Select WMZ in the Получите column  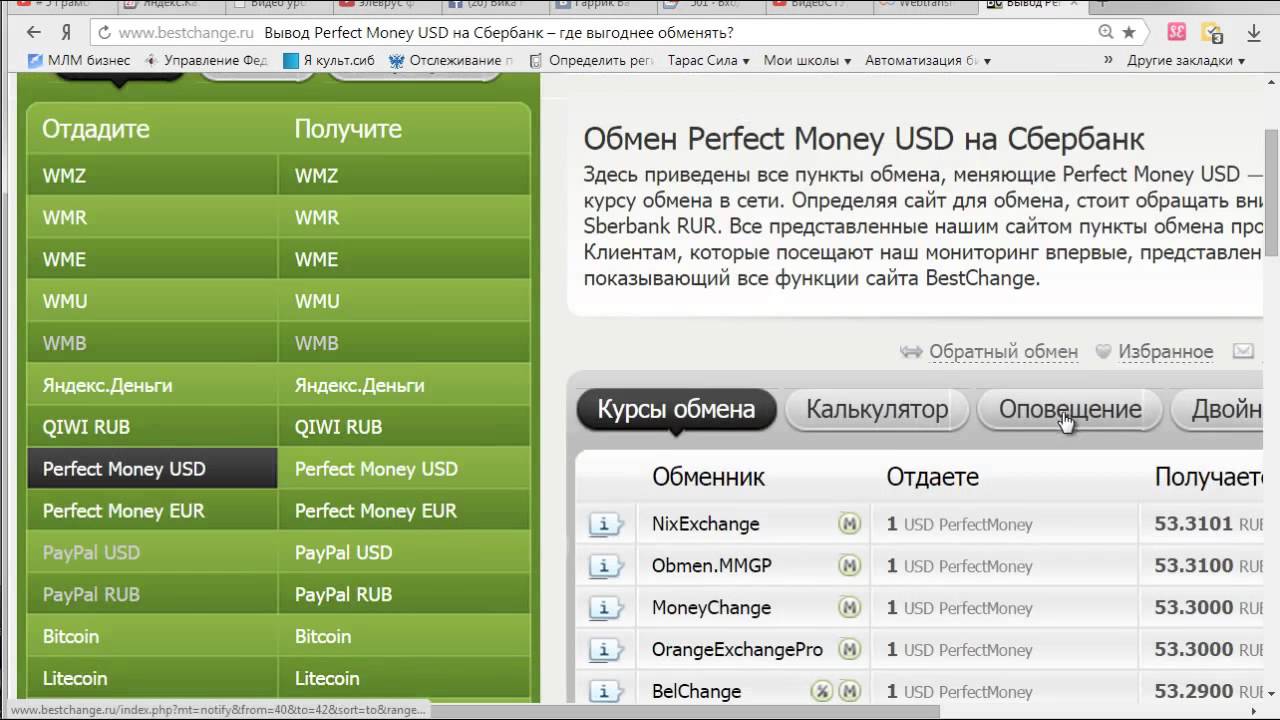coord(404,176)
